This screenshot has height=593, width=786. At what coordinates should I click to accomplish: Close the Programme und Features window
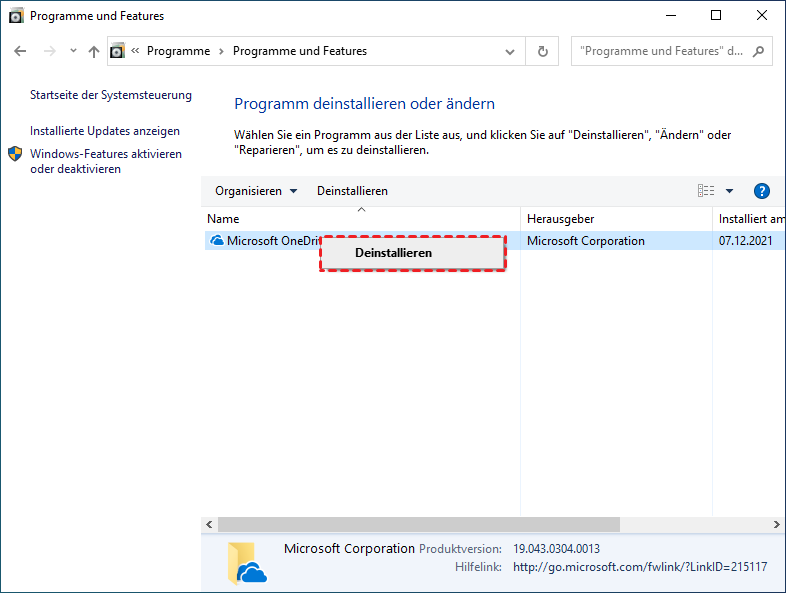(x=761, y=16)
